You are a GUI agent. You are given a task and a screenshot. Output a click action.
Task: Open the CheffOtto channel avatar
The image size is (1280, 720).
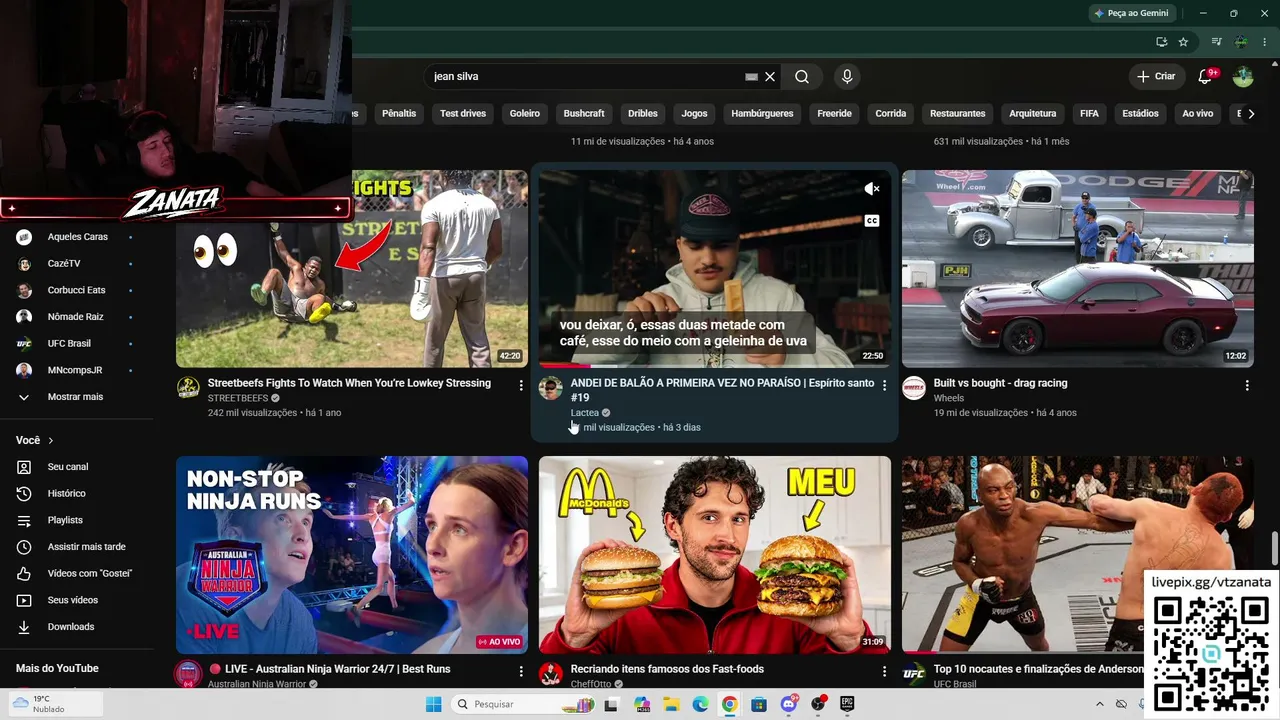551,674
